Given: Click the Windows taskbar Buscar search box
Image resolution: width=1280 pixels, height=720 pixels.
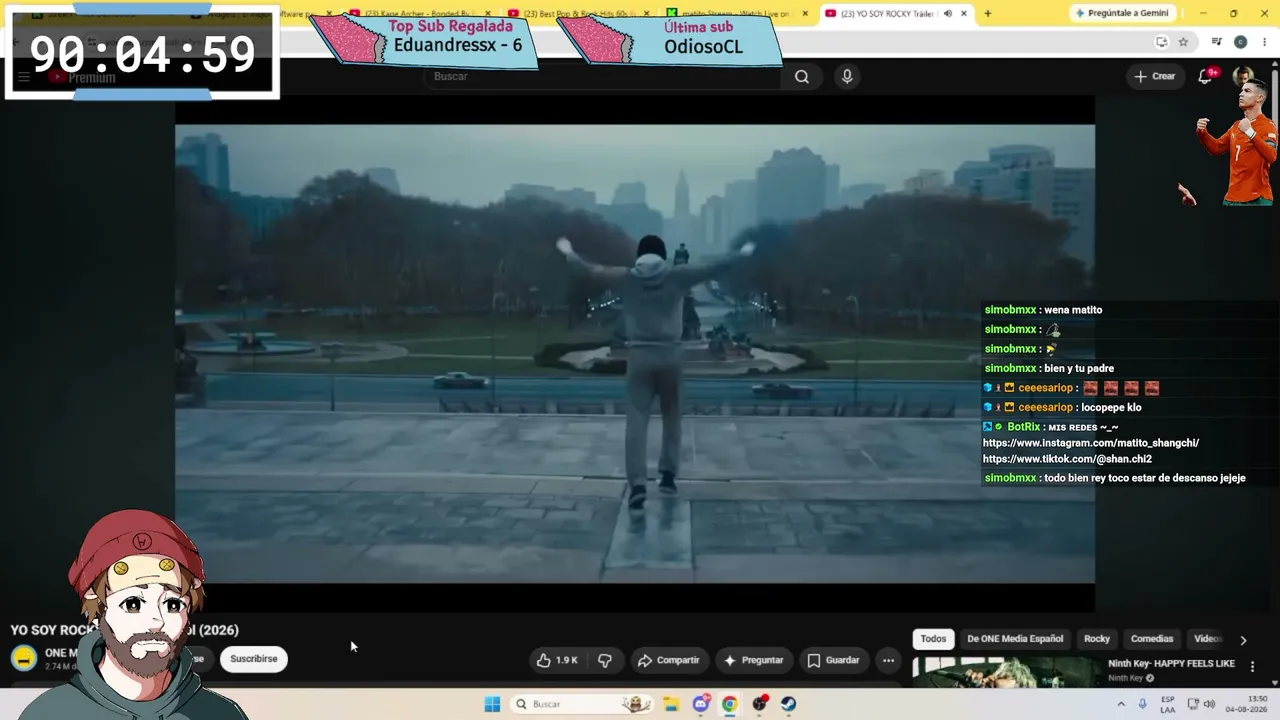Looking at the screenshot, I should click(582, 704).
